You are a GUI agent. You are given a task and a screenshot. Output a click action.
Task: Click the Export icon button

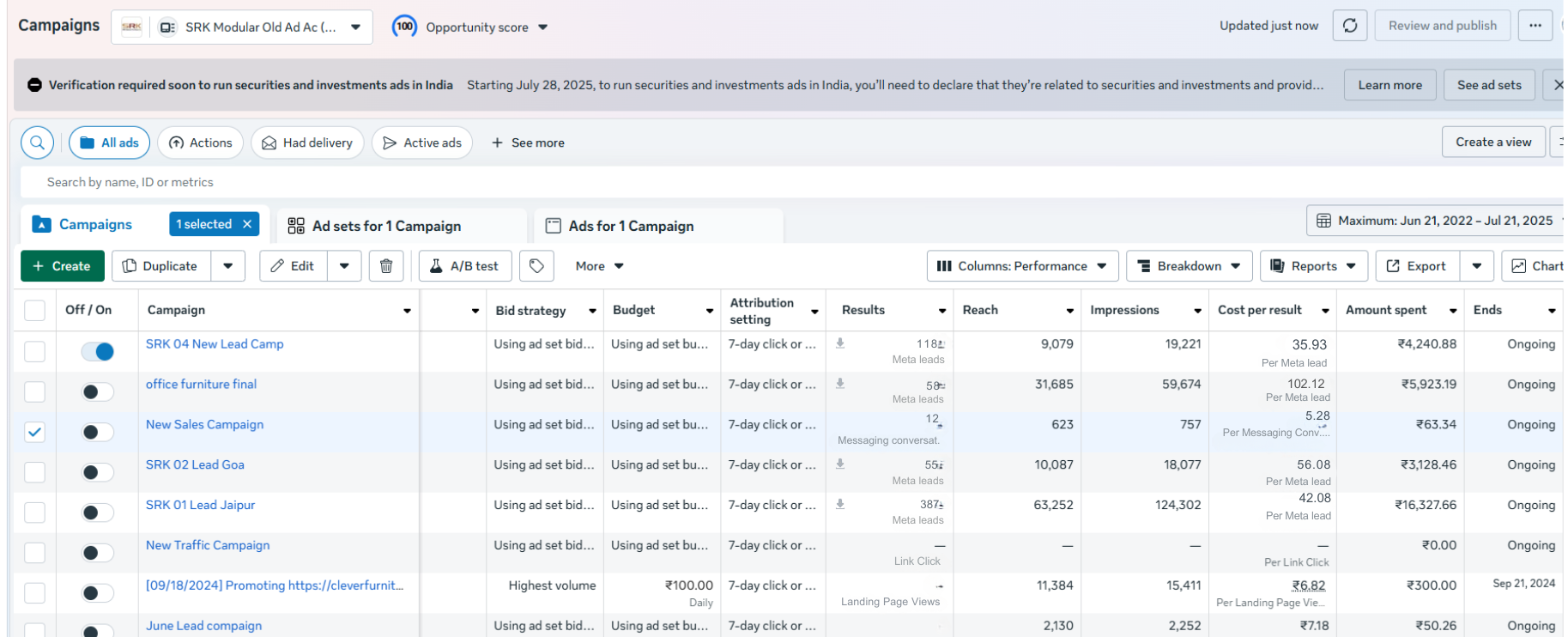click(1416, 266)
